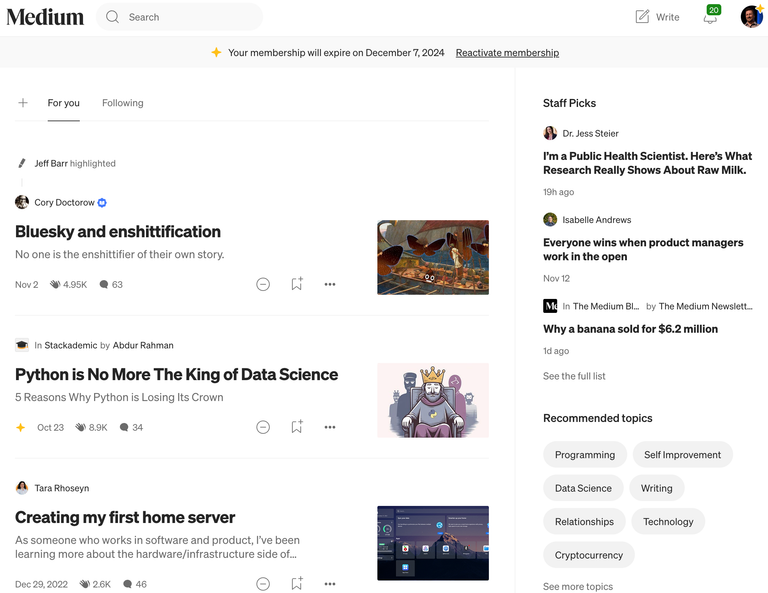Switch to the Following tab
The height and width of the screenshot is (593, 768).
[x=122, y=103]
